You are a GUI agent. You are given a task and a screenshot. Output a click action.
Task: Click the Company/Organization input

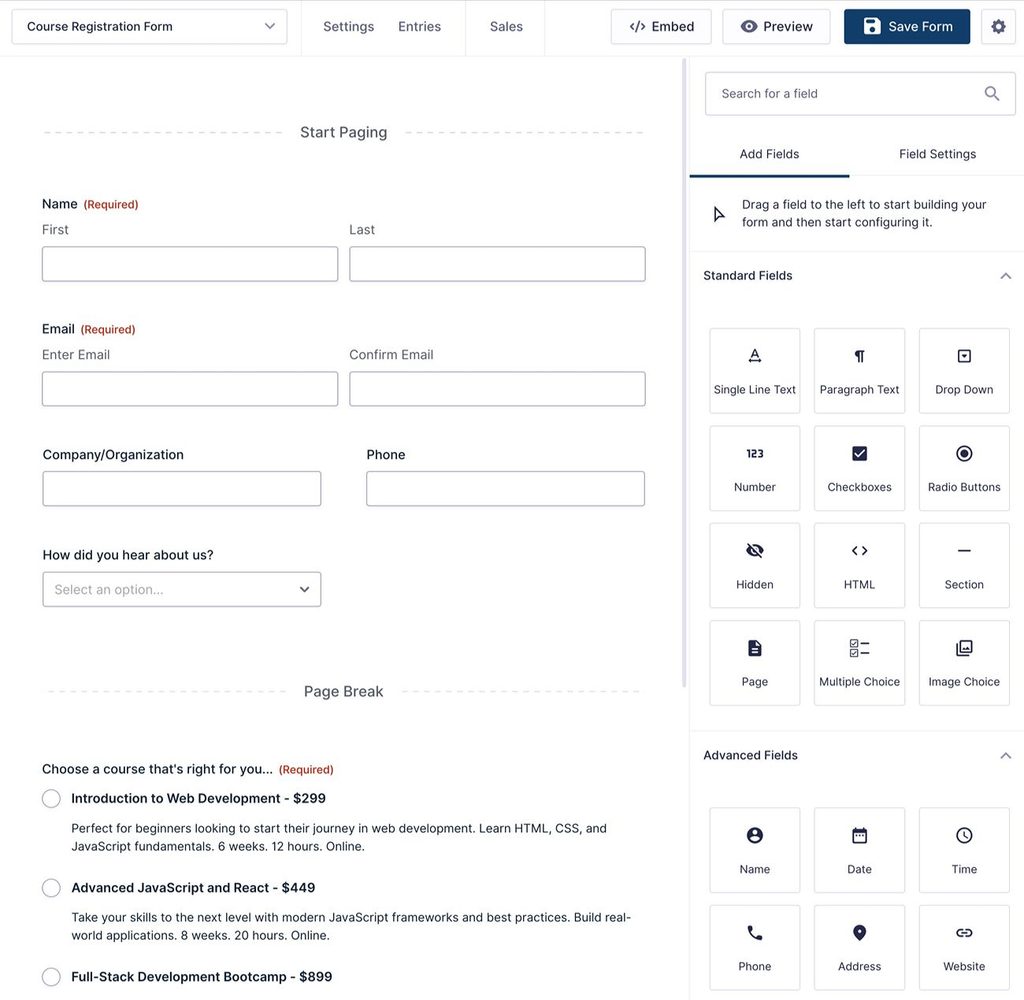pyautogui.click(x=182, y=489)
